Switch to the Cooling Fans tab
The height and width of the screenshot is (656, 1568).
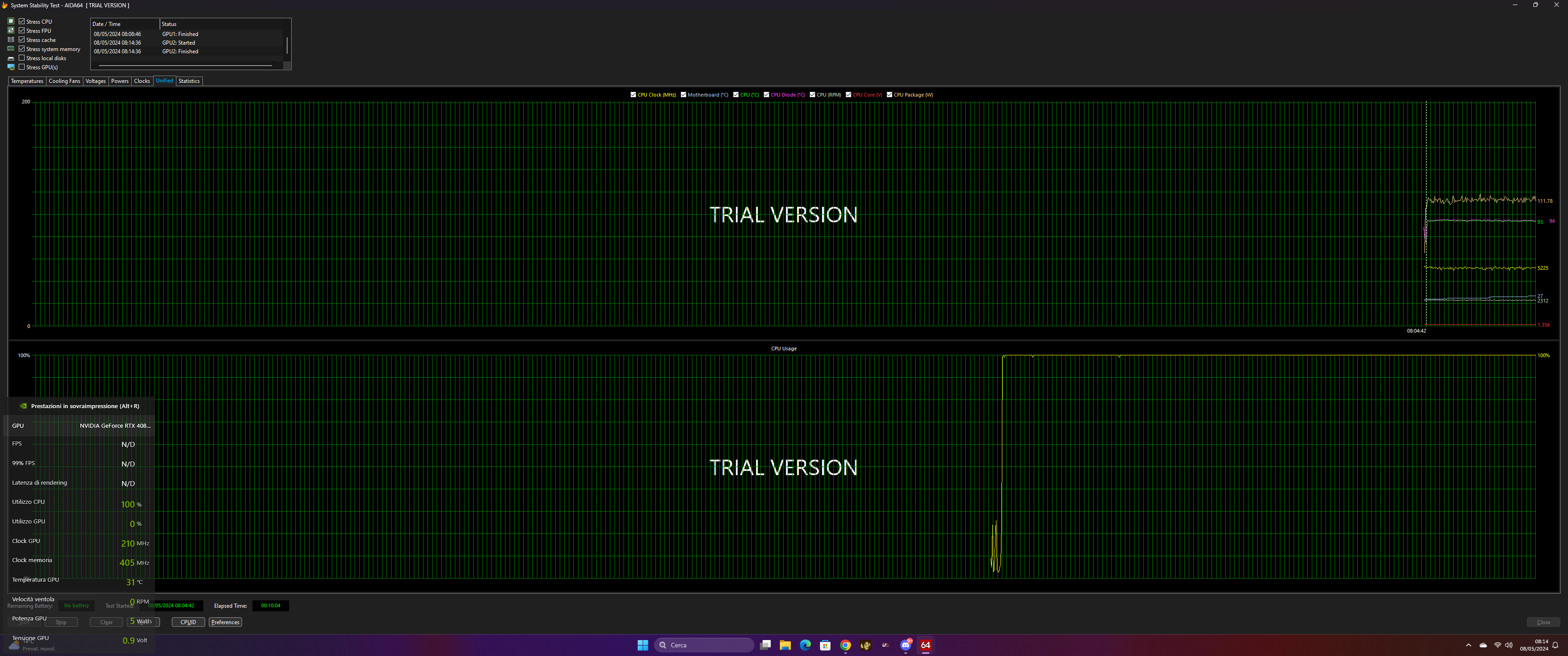click(65, 81)
